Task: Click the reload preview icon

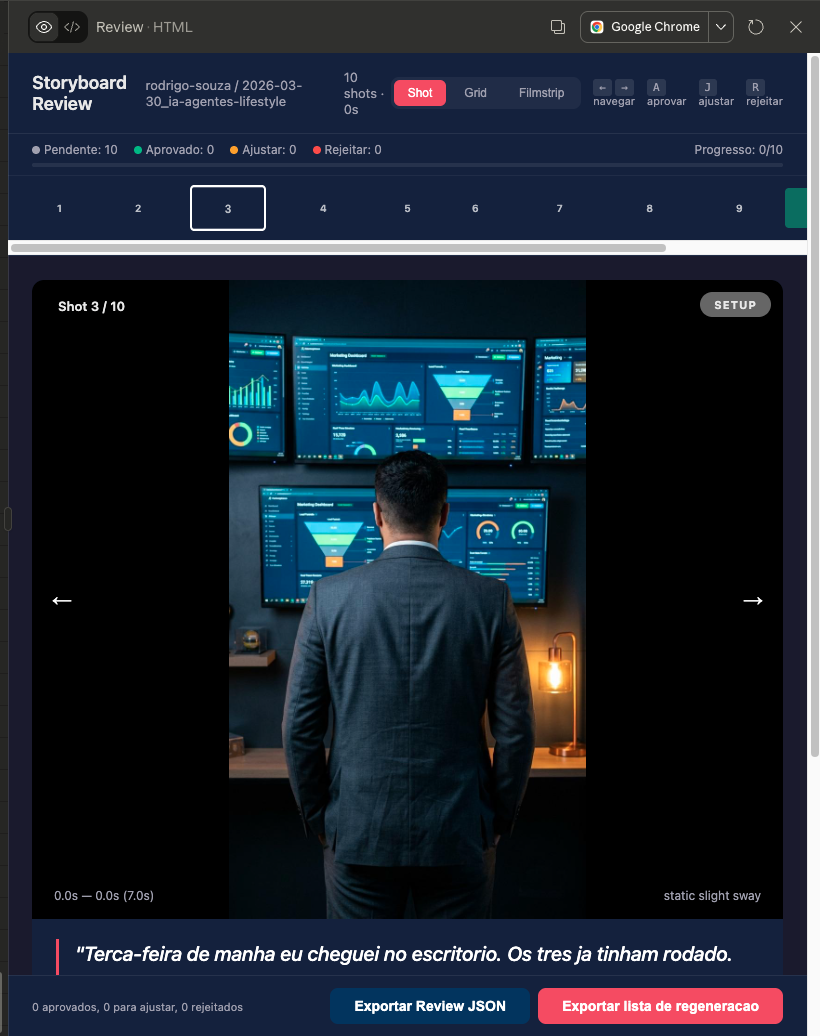Action: click(756, 27)
